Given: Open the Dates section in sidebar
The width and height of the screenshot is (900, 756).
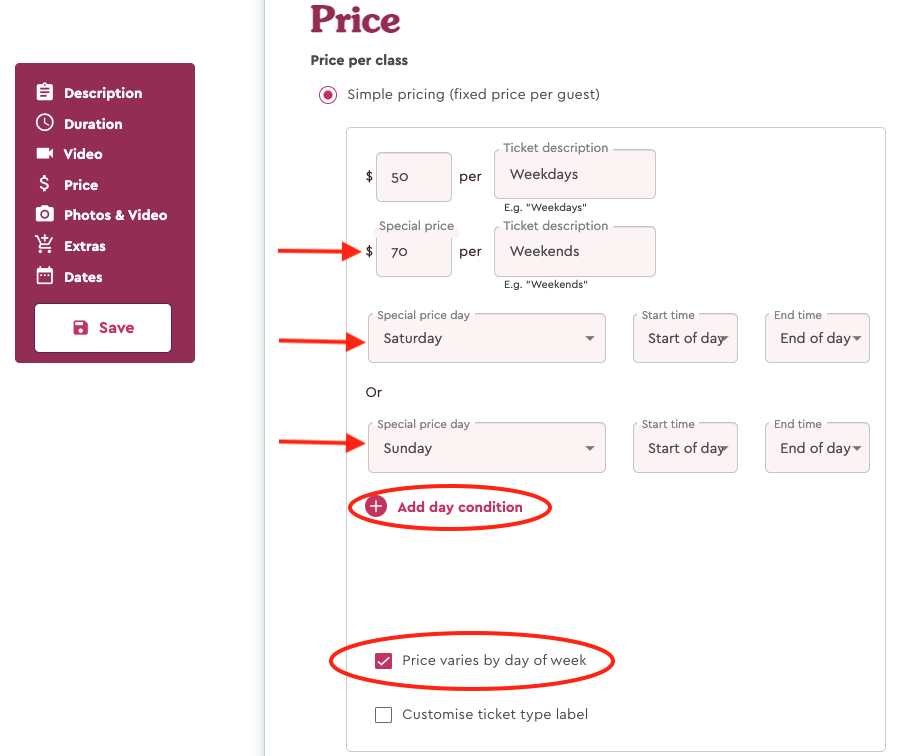Looking at the screenshot, I should (83, 277).
